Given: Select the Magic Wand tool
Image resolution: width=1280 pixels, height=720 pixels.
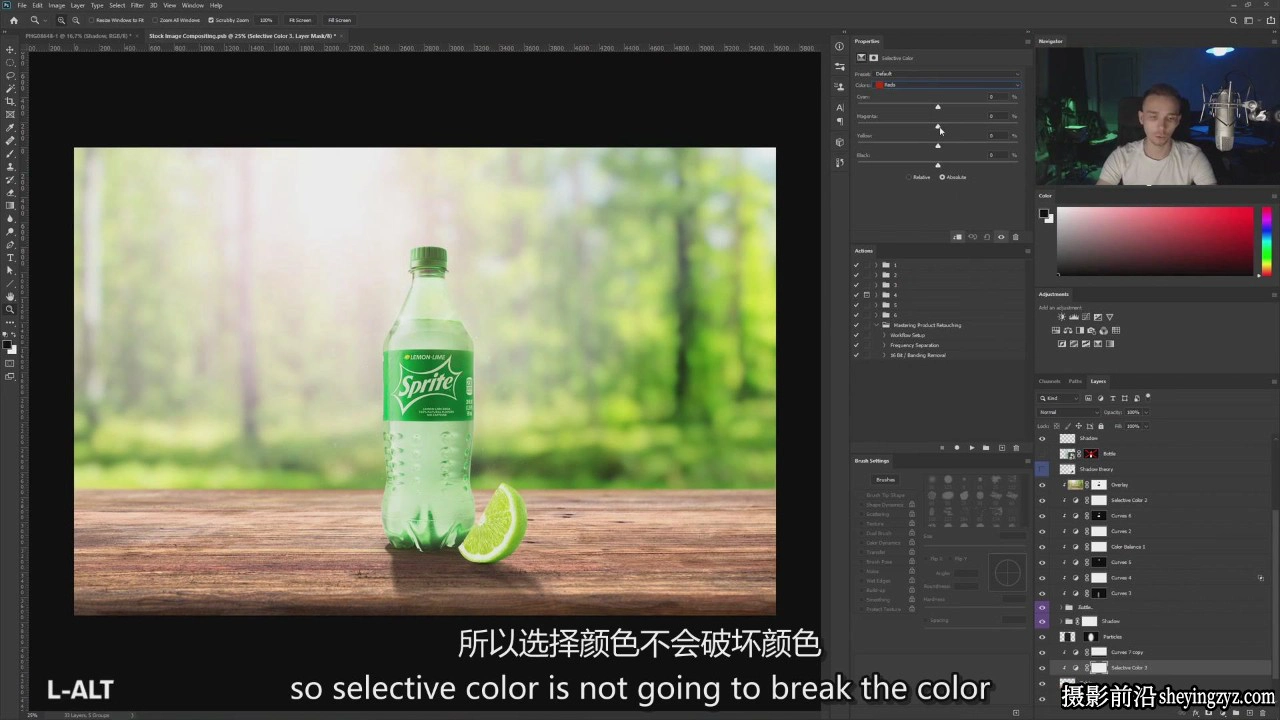Looking at the screenshot, I should (x=10, y=88).
